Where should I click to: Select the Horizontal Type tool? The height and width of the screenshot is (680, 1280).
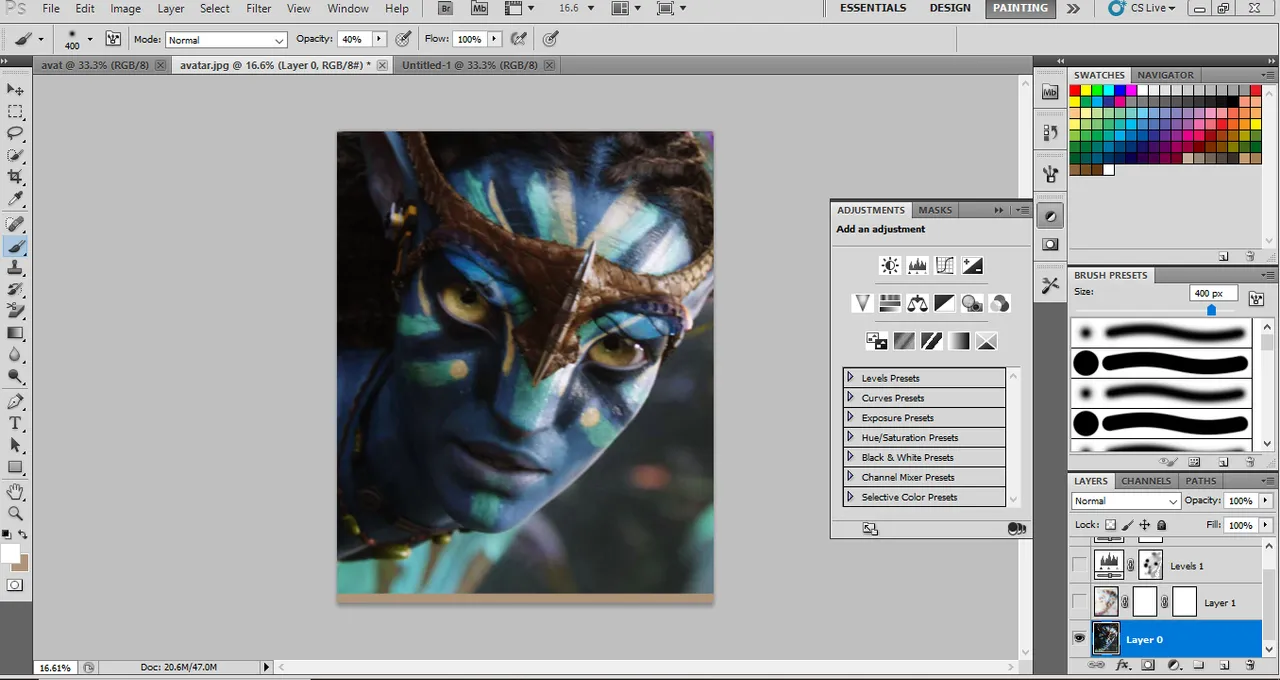(x=16, y=424)
